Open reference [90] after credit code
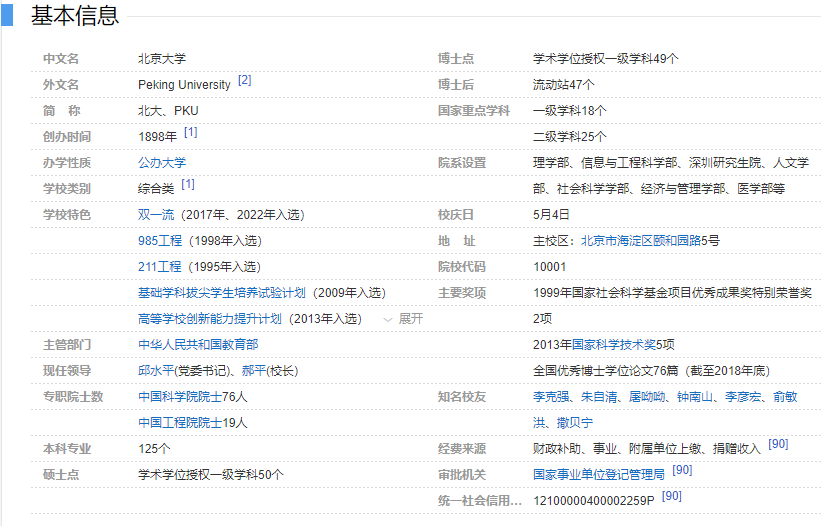Viewport: 834px width, 526px height. coord(671,496)
